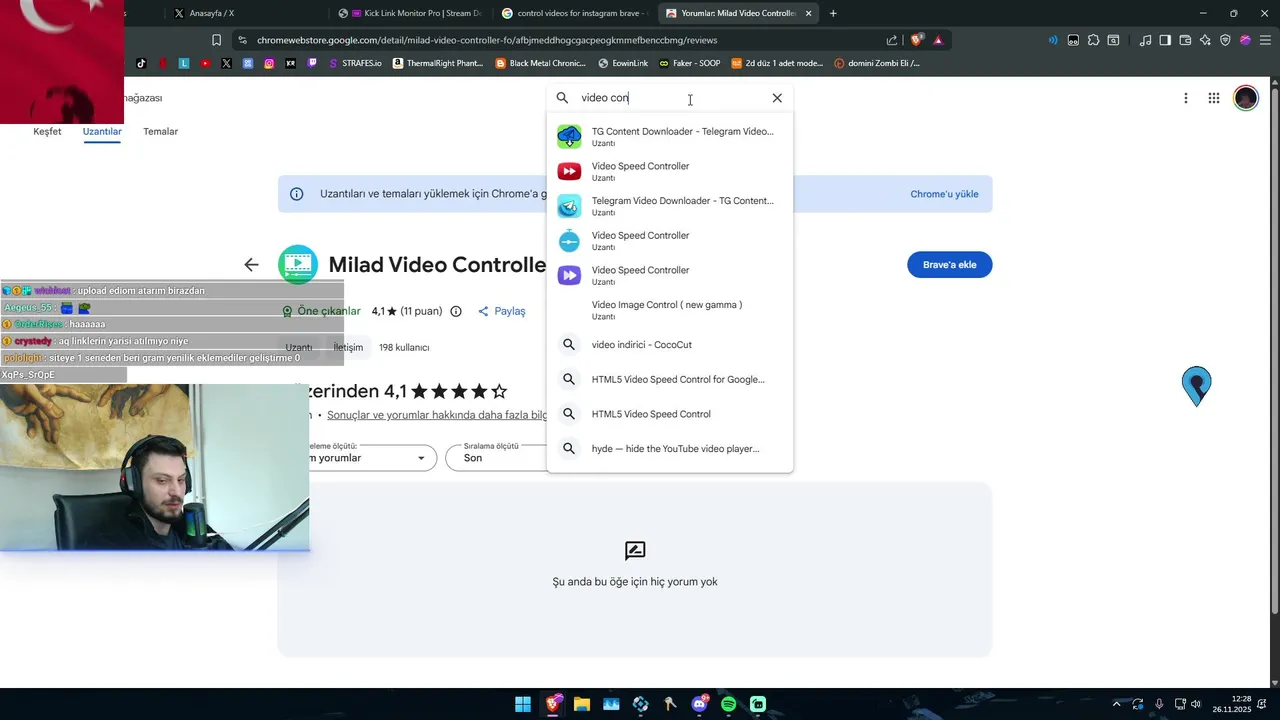This screenshot has height=720, width=1280.
Task: Search 'hyde — hide the YouTube video player'
Action: [670, 449]
